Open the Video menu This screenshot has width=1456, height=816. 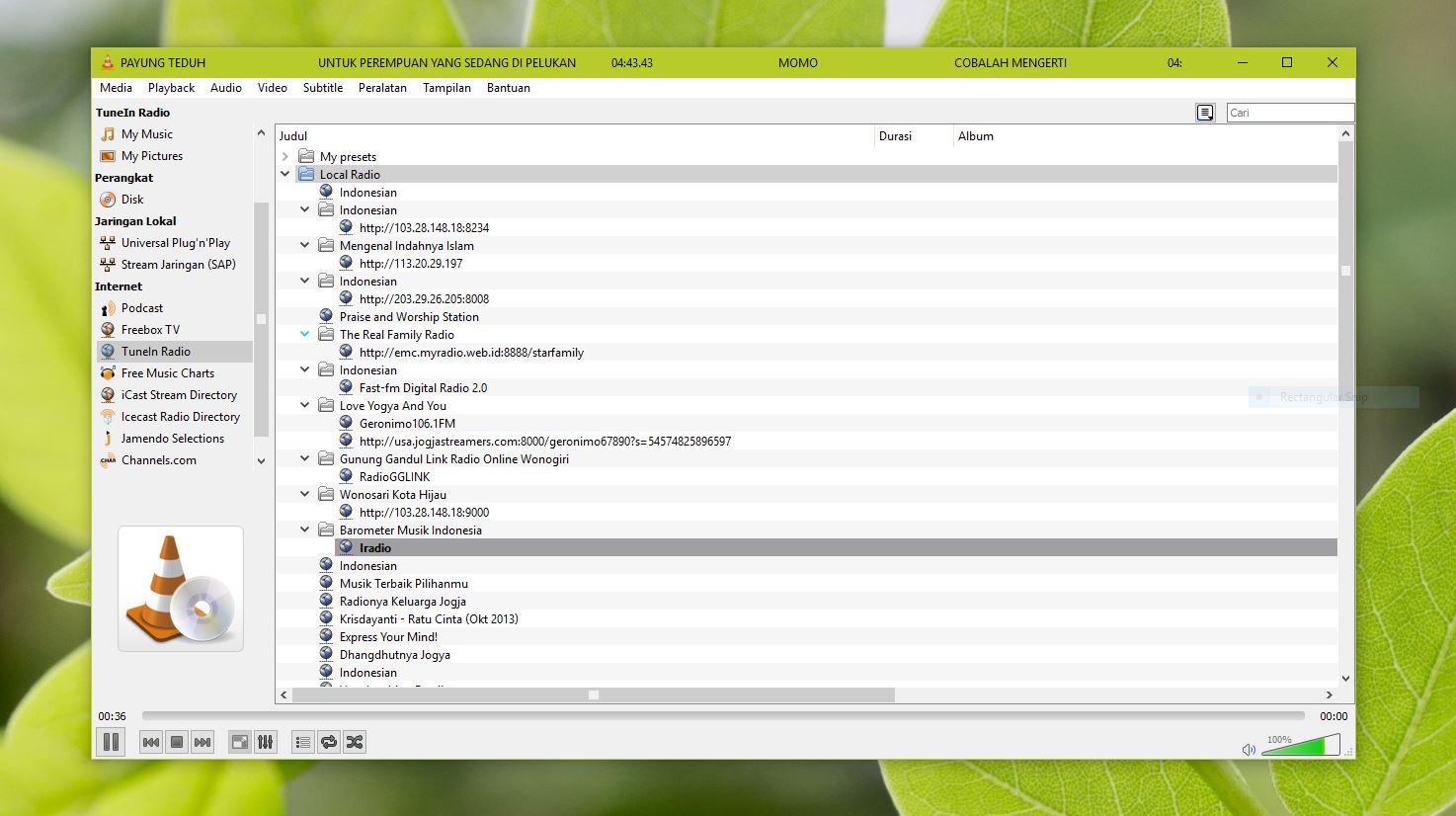tap(273, 88)
